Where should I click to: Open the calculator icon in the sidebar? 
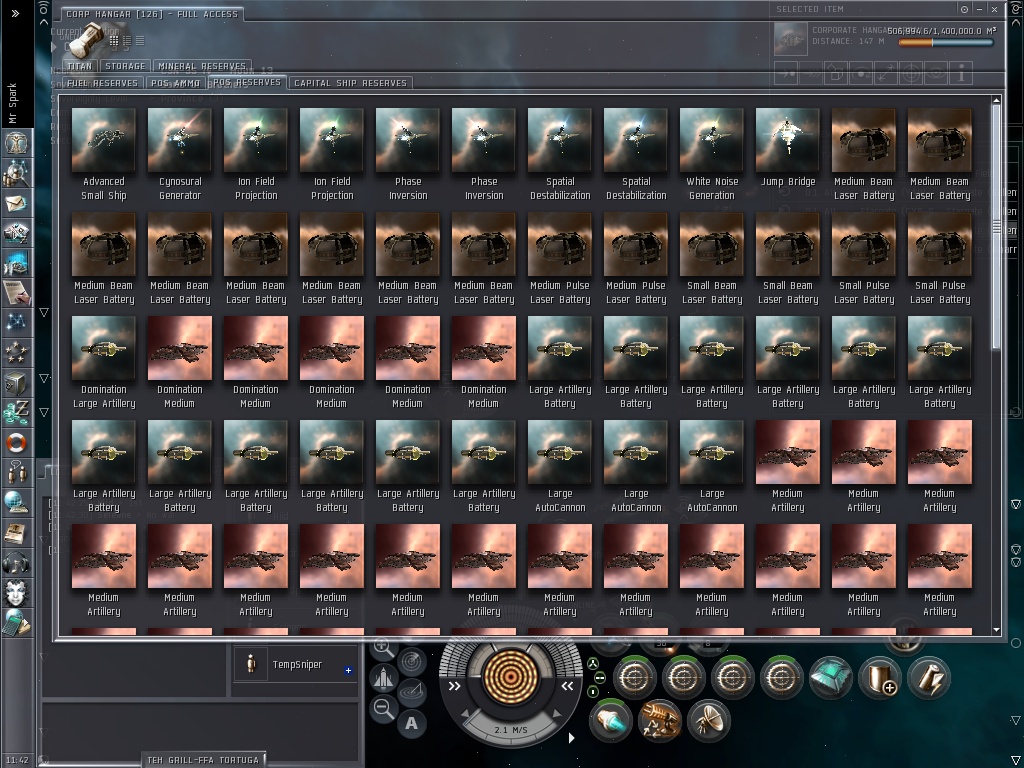(16, 623)
